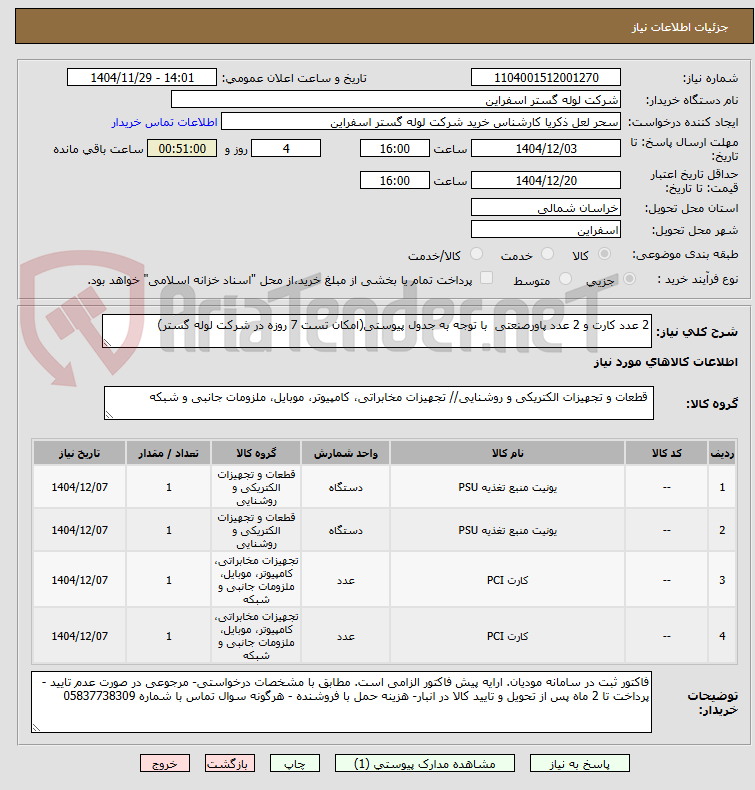
Task: Click the گروه کالا textbox
Action: click(x=379, y=403)
